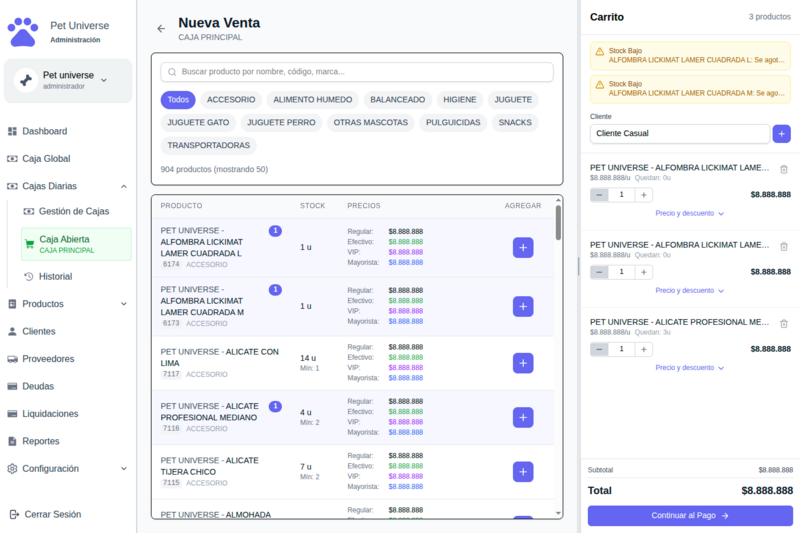Click Continuar al Pago button
The width and height of the screenshot is (800, 533).
point(689,515)
